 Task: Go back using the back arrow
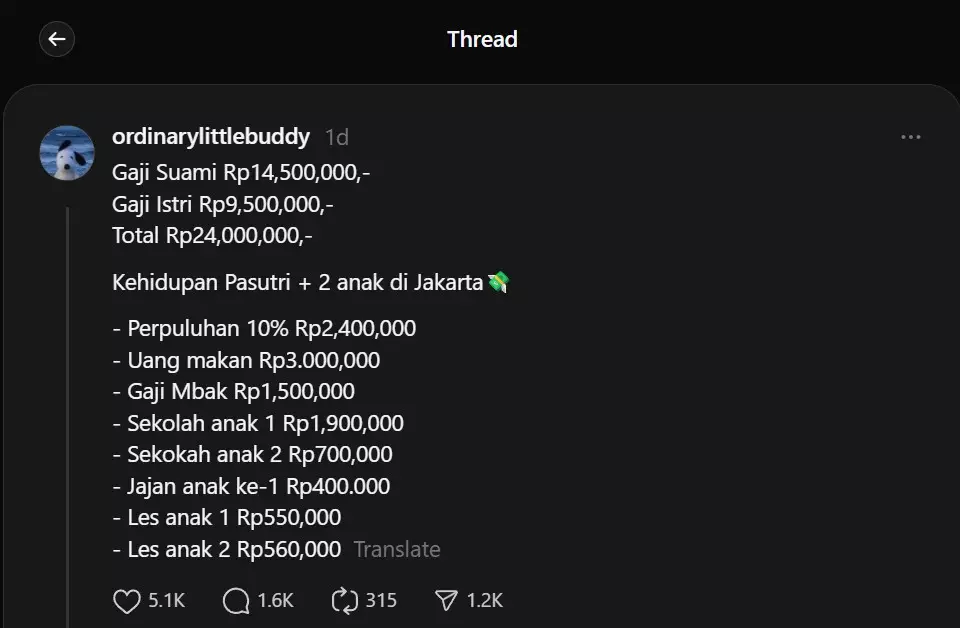pos(57,39)
